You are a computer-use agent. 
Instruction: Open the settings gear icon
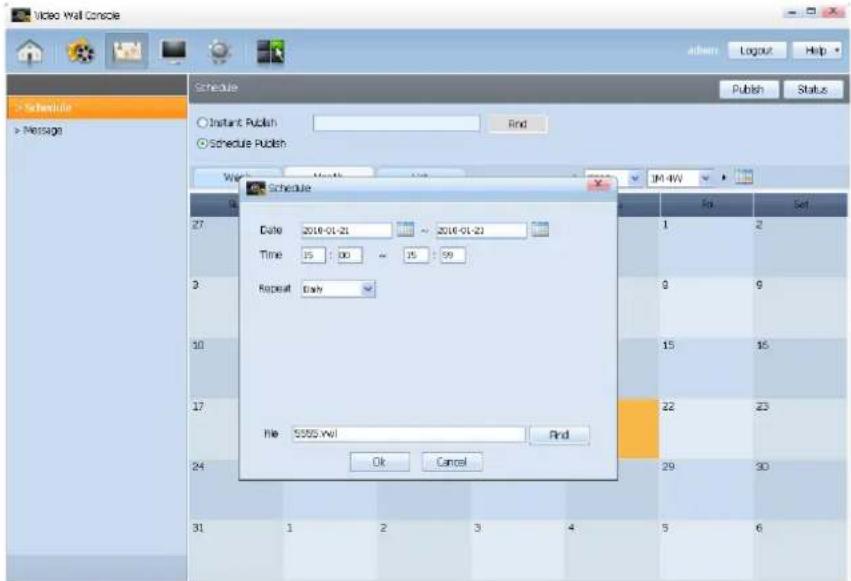(x=219, y=52)
